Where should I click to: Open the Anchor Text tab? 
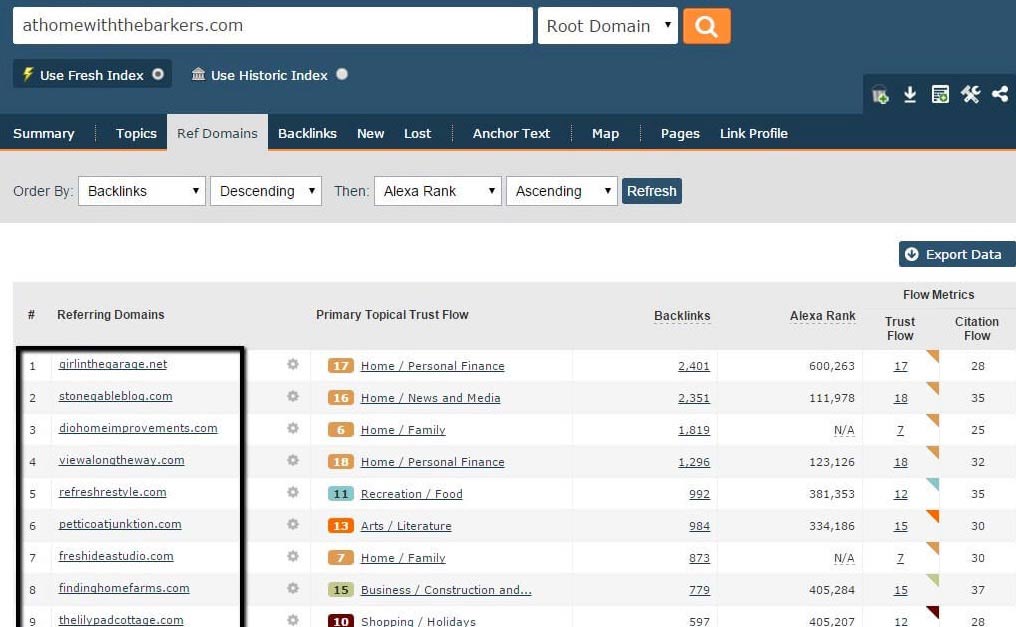click(x=511, y=133)
